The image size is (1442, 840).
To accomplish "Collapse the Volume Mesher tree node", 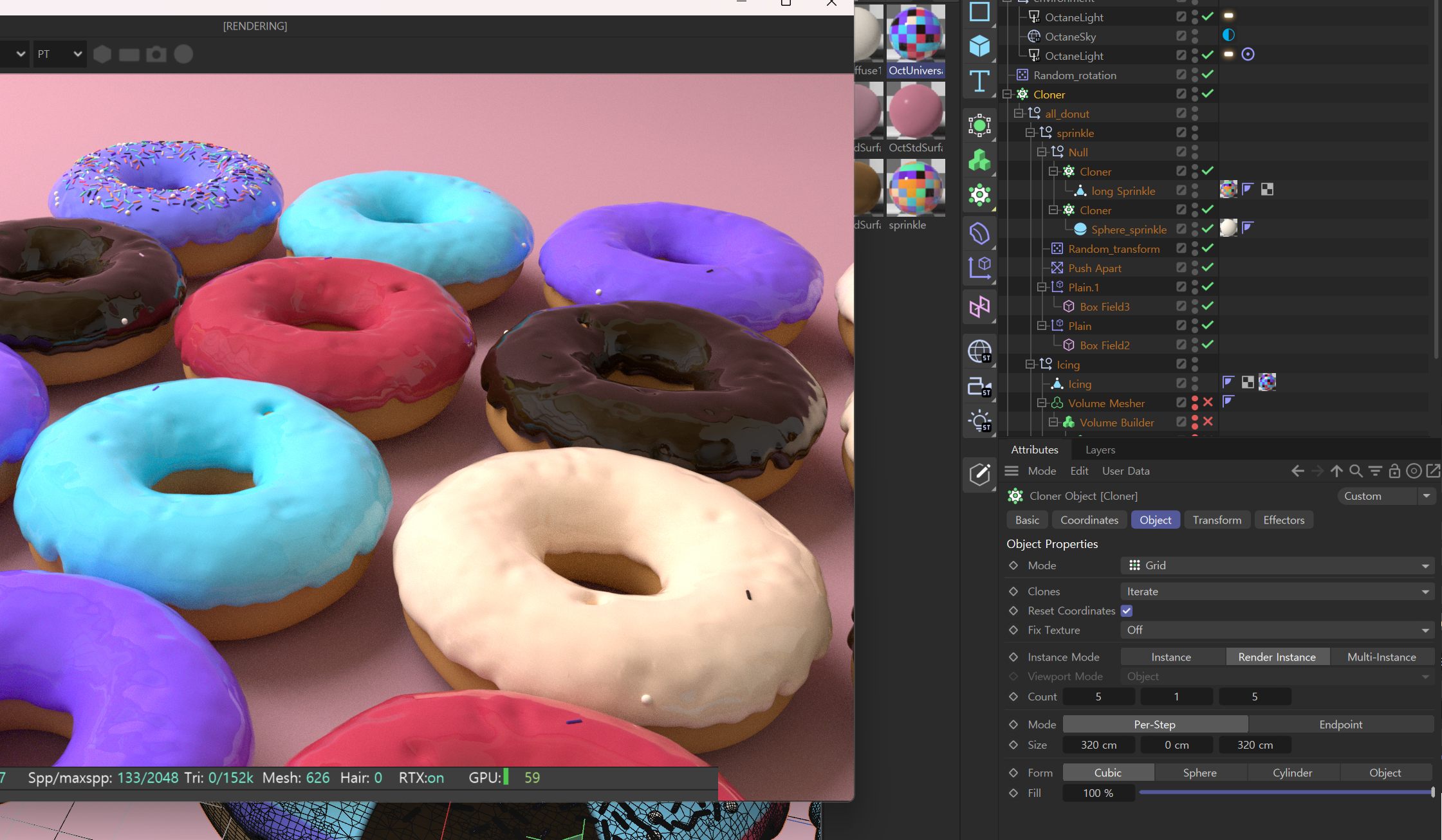I will click(x=1042, y=403).
